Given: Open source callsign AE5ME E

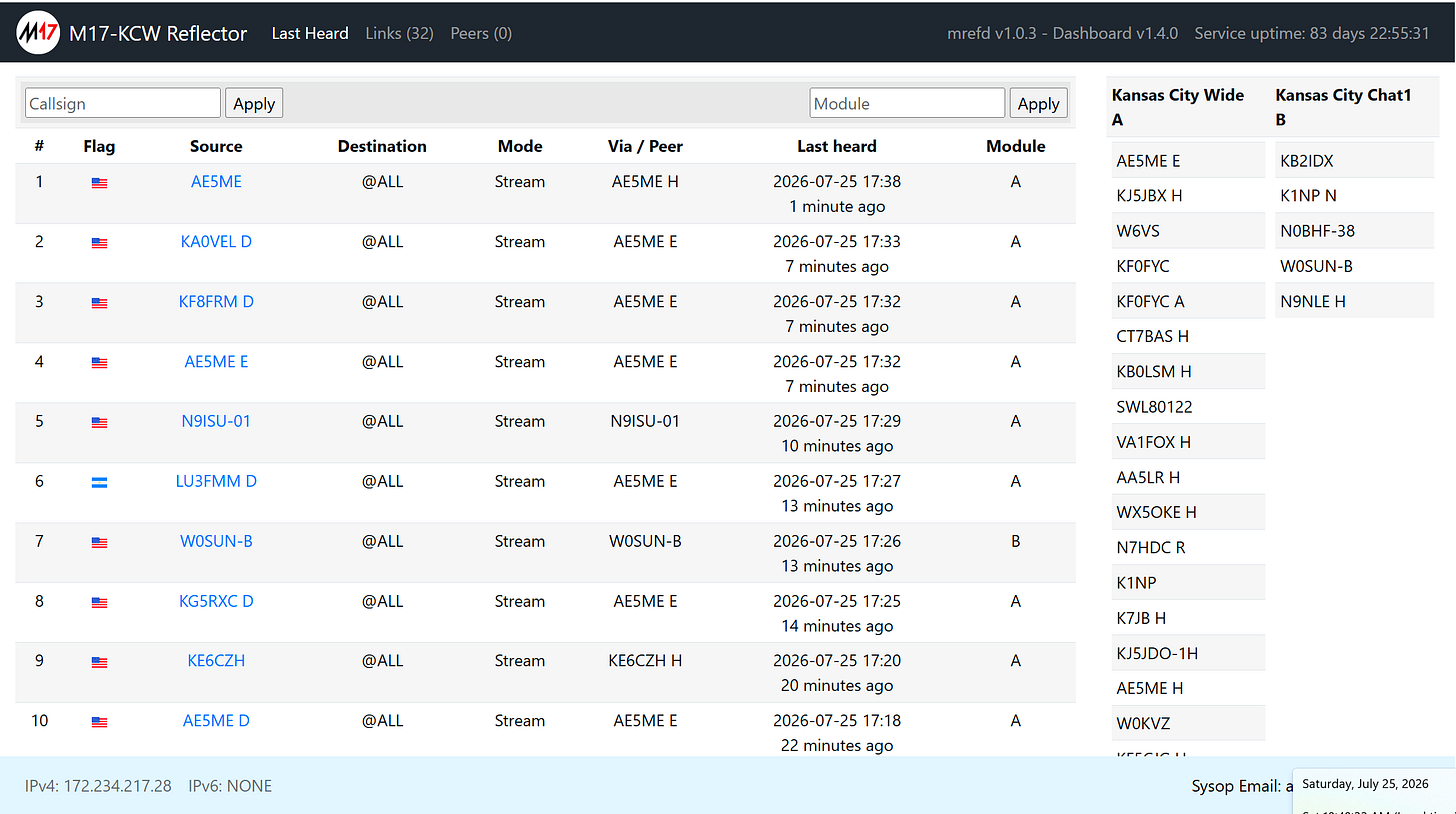Looking at the screenshot, I should coord(216,361).
